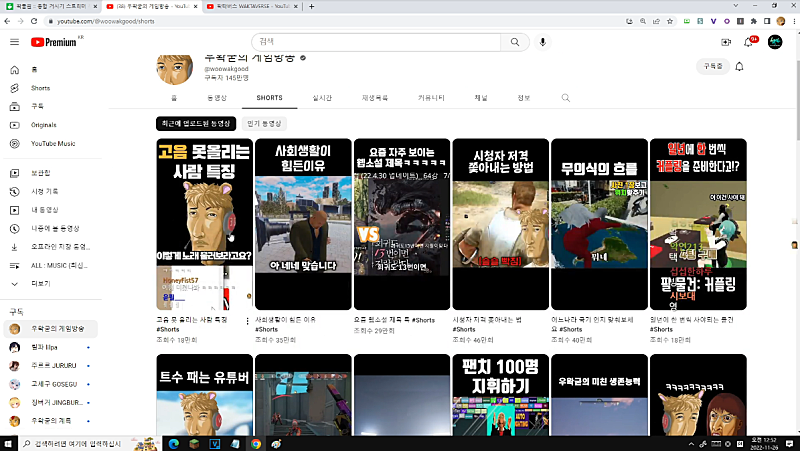The image size is (800, 451).
Task: Click the 구독중 subscribed button
Action: point(711,66)
